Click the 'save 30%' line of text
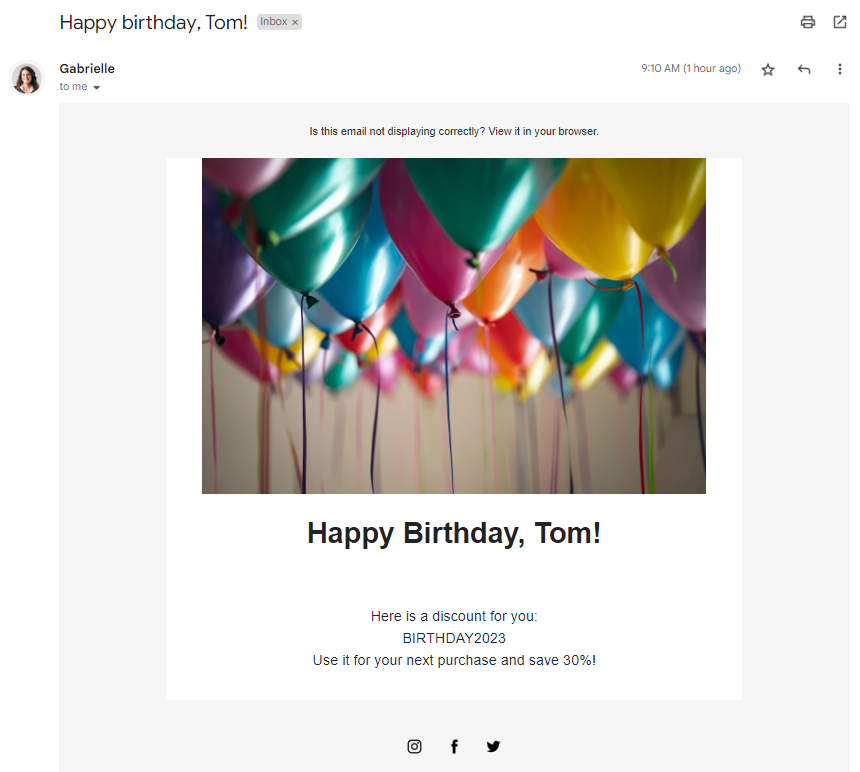Image resolution: width=860 pixels, height=772 pixels. [x=454, y=660]
